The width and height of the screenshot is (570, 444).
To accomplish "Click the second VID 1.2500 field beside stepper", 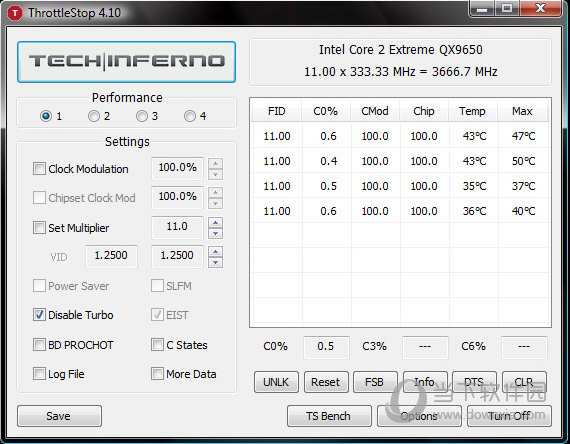I will pyautogui.click(x=177, y=256).
